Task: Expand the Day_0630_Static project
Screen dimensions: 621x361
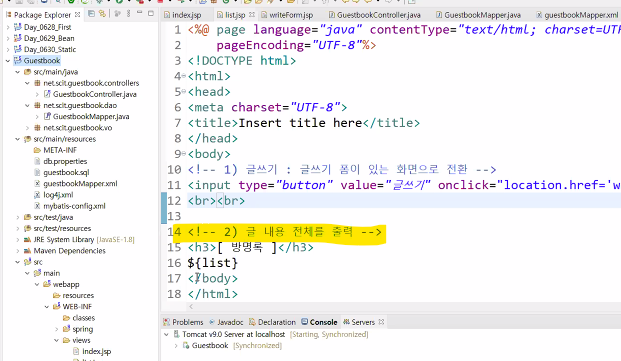Action: (8, 49)
